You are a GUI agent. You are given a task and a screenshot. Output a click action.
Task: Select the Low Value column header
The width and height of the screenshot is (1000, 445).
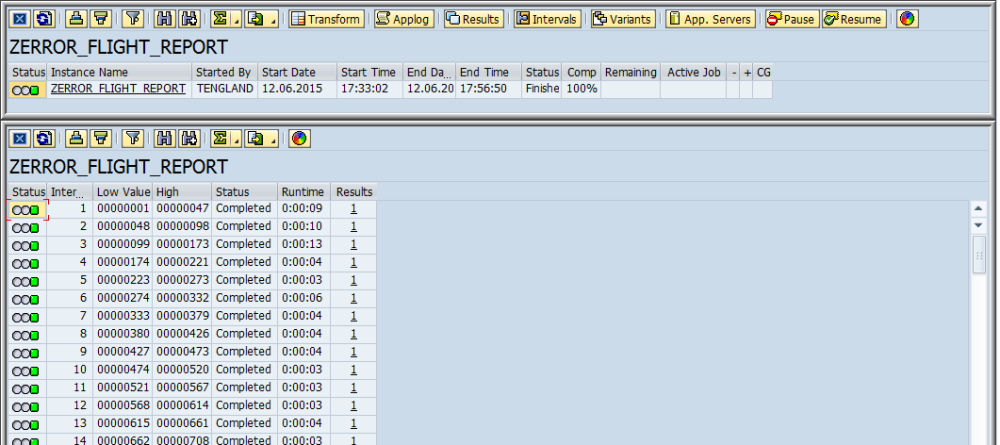(x=122, y=192)
